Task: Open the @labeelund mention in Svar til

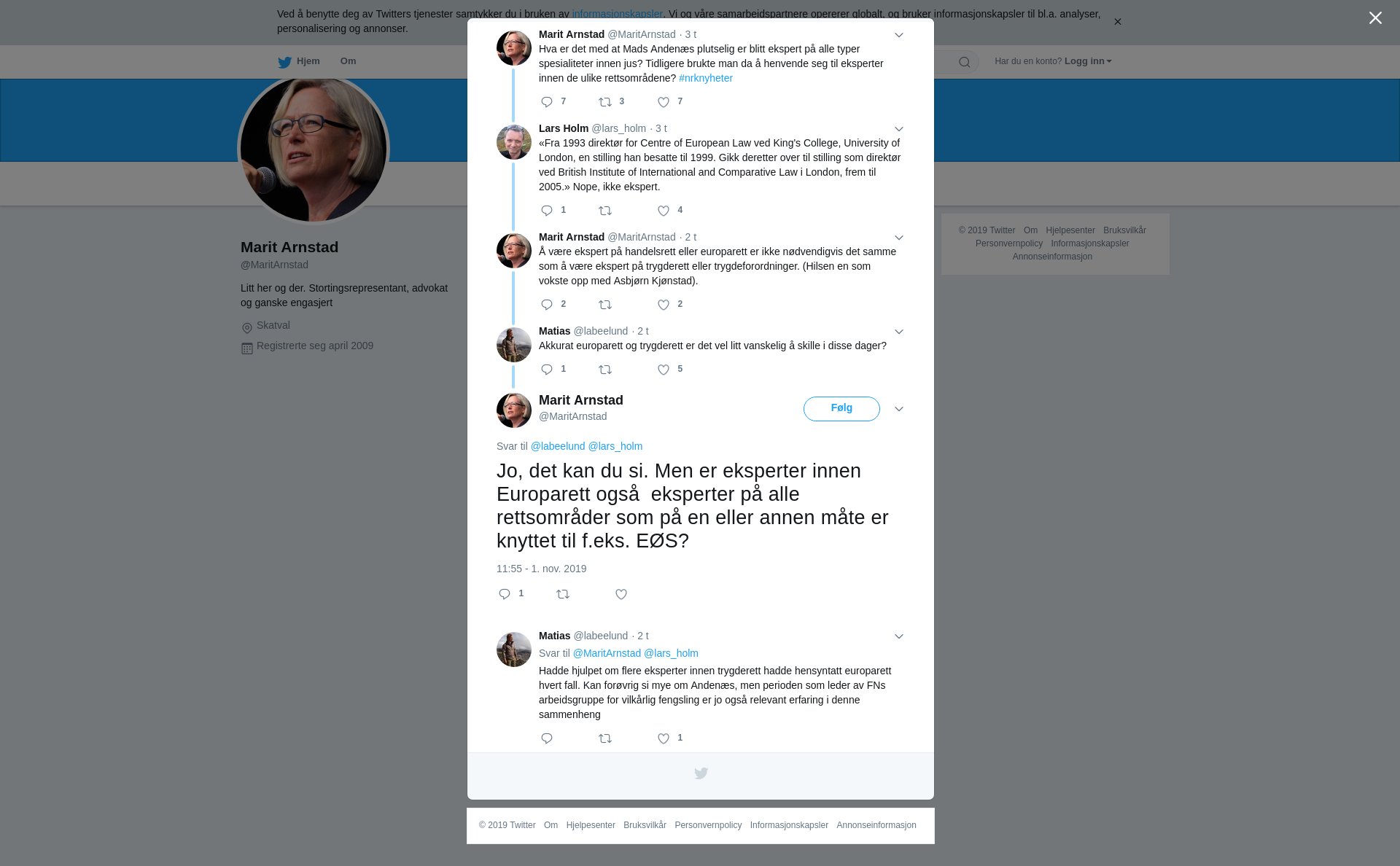Action: [558, 446]
